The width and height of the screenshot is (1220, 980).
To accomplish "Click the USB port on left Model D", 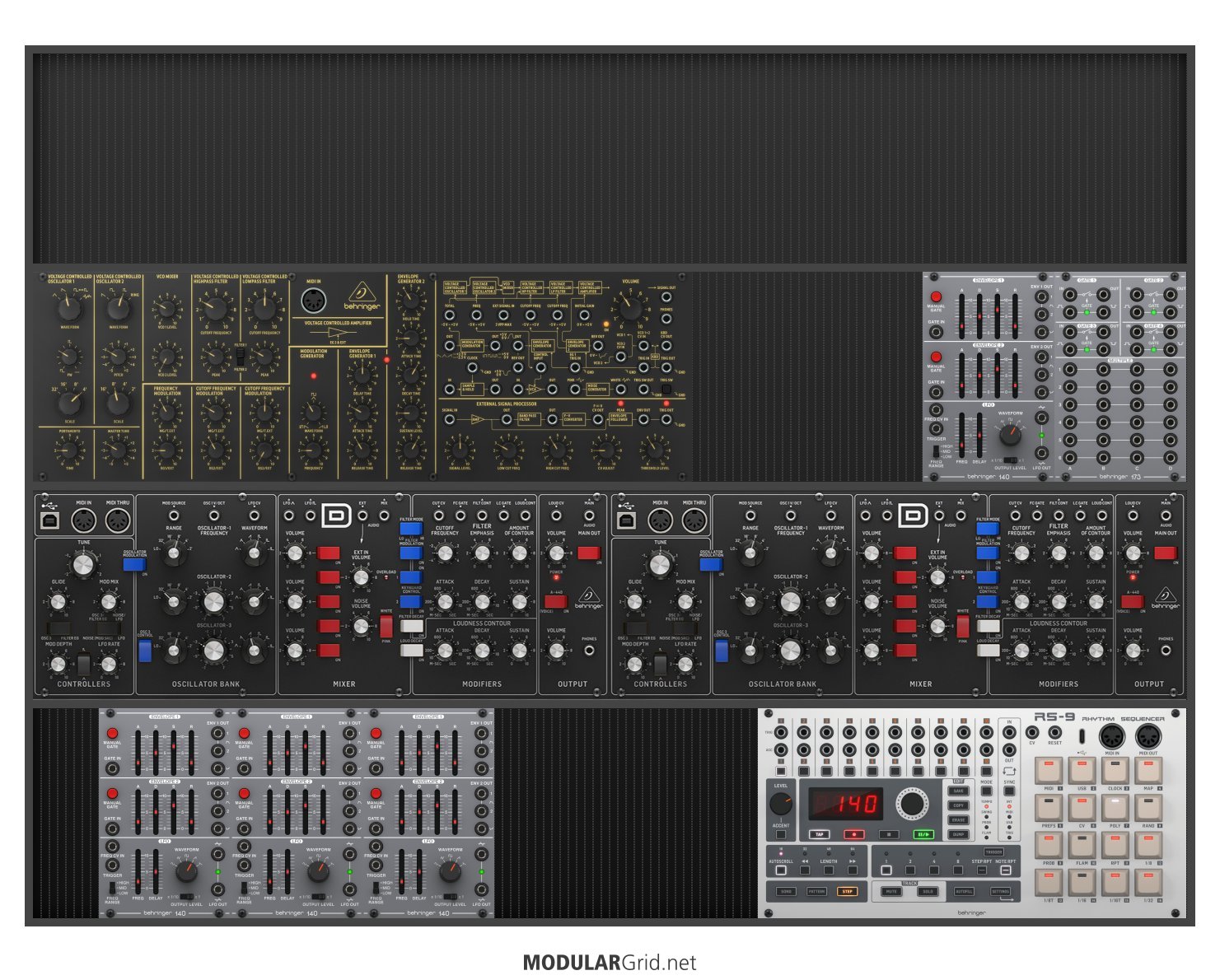I will pyautogui.click(x=50, y=520).
